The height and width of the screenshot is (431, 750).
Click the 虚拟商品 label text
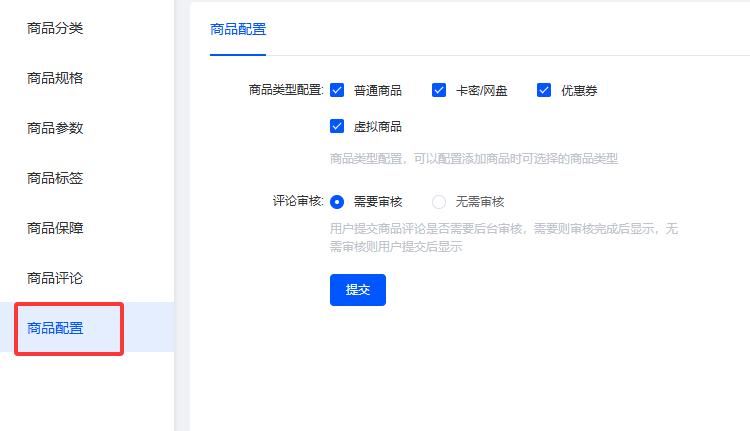[378, 127]
